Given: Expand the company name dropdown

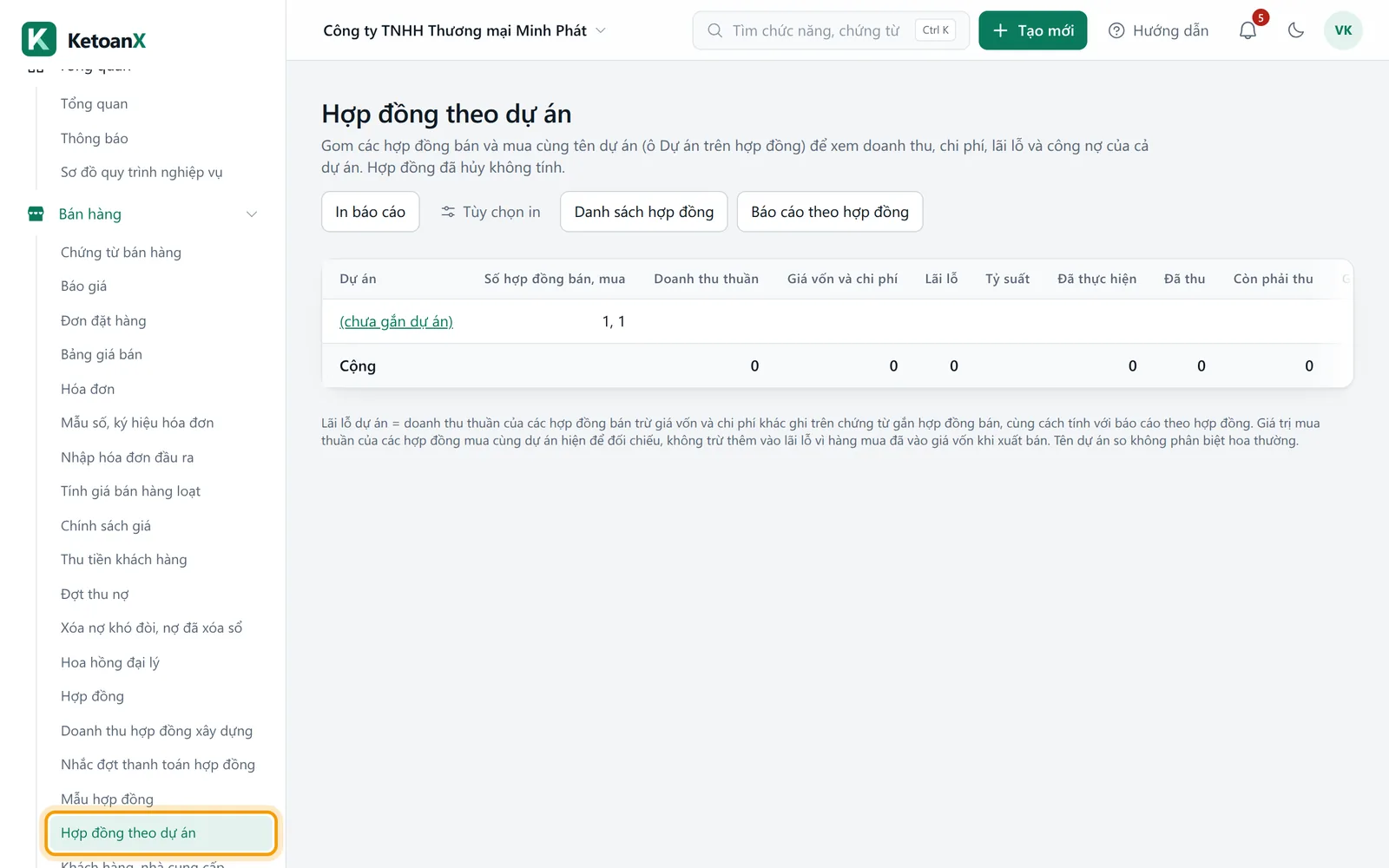Looking at the screenshot, I should pos(464,30).
